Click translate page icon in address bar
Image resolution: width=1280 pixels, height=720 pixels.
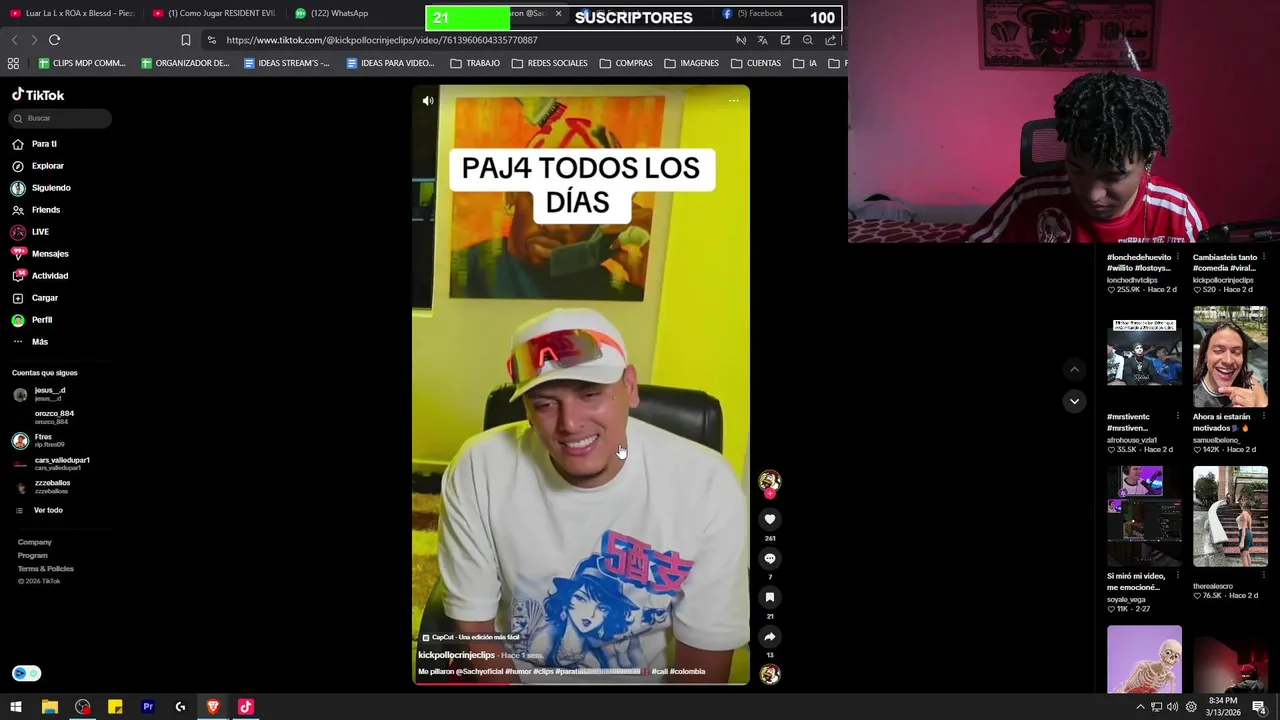pyautogui.click(x=762, y=40)
